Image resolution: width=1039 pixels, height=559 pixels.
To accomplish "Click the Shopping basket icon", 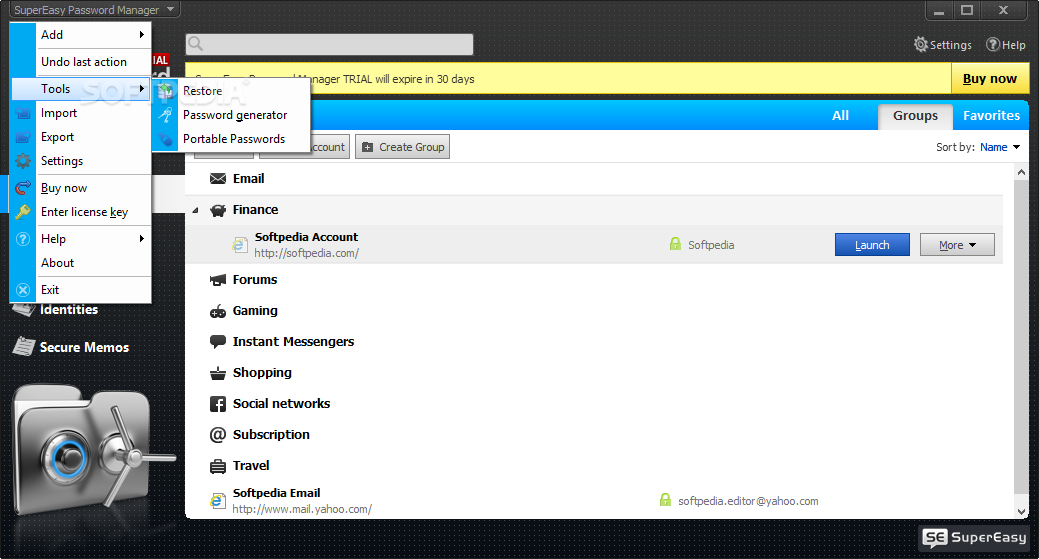I will click(218, 374).
